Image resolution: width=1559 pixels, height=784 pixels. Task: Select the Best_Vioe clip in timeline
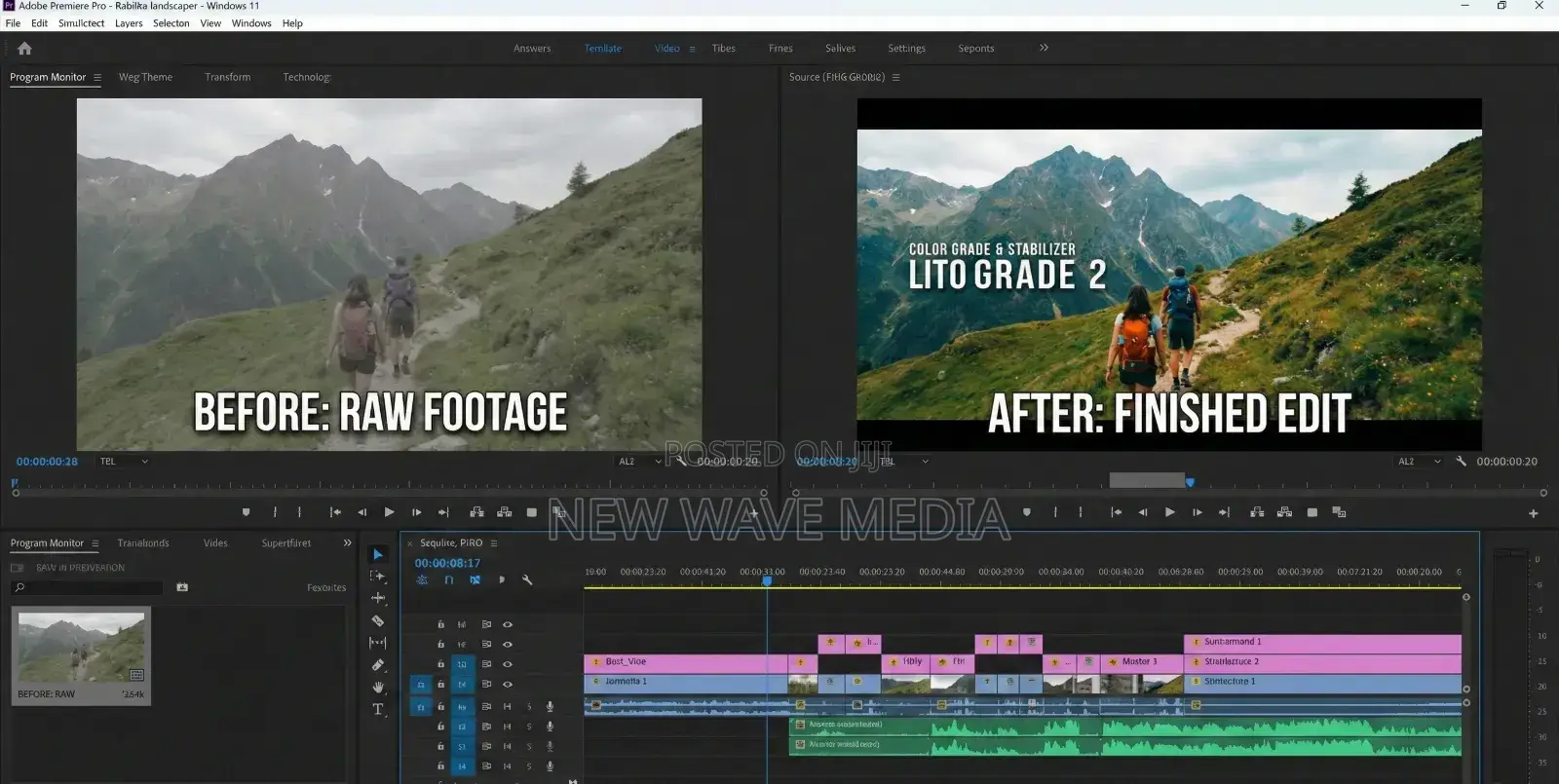tap(685, 662)
